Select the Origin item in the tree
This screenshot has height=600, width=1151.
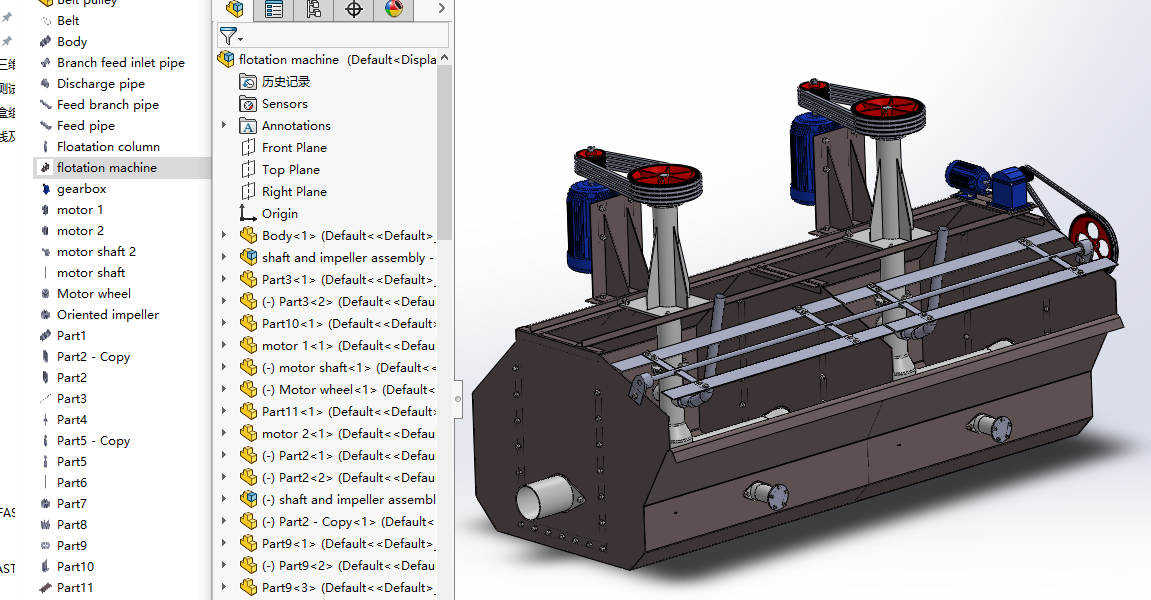click(x=279, y=214)
